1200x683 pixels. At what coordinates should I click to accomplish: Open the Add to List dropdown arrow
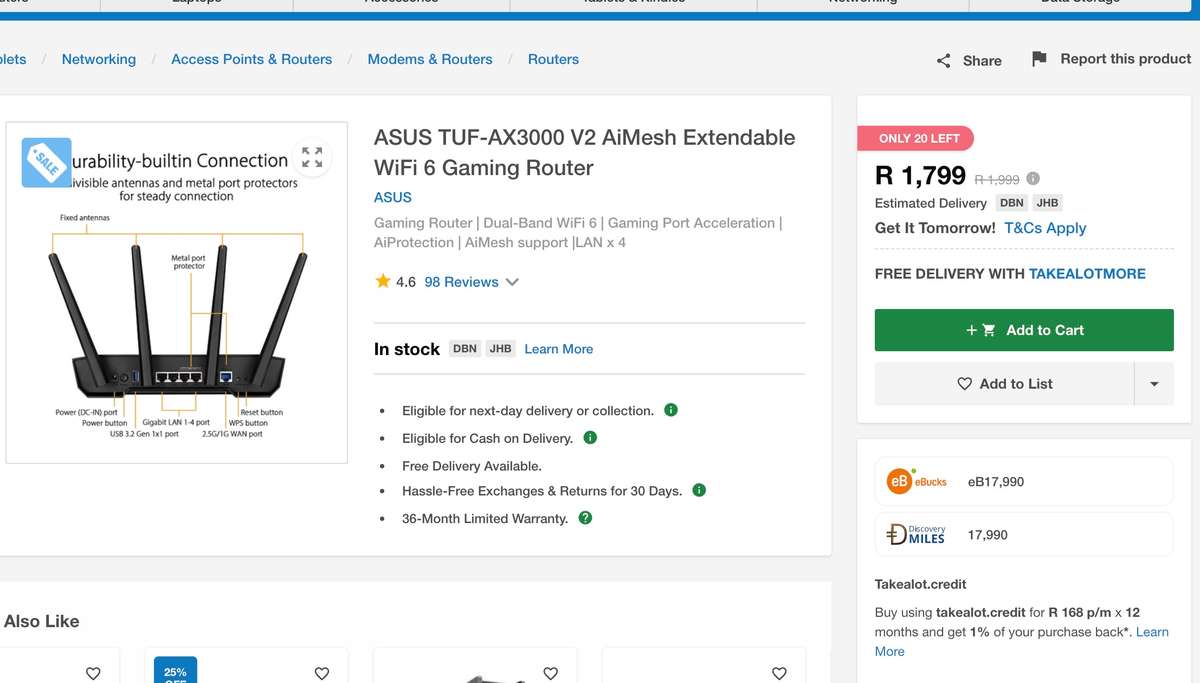point(1155,383)
